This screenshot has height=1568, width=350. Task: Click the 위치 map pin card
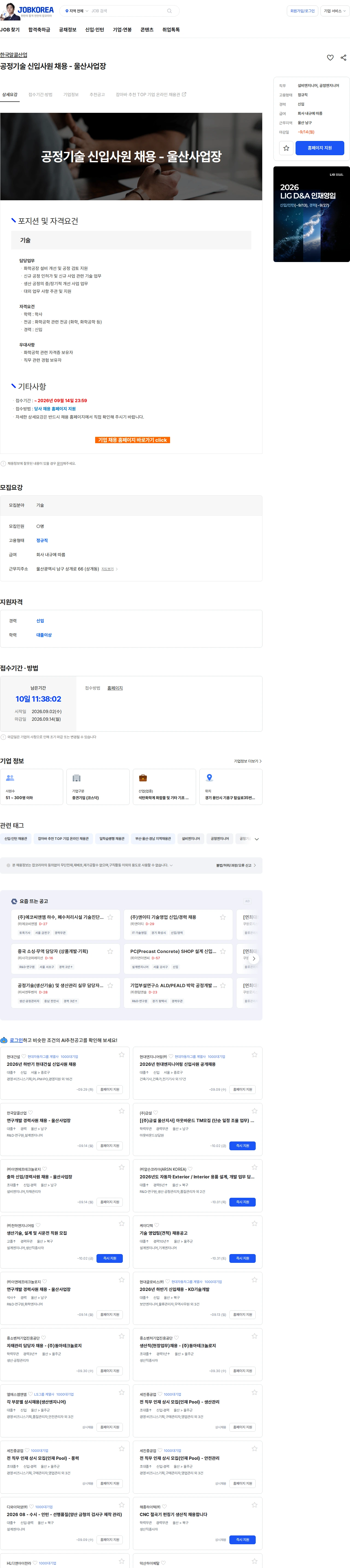coord(231,787)
